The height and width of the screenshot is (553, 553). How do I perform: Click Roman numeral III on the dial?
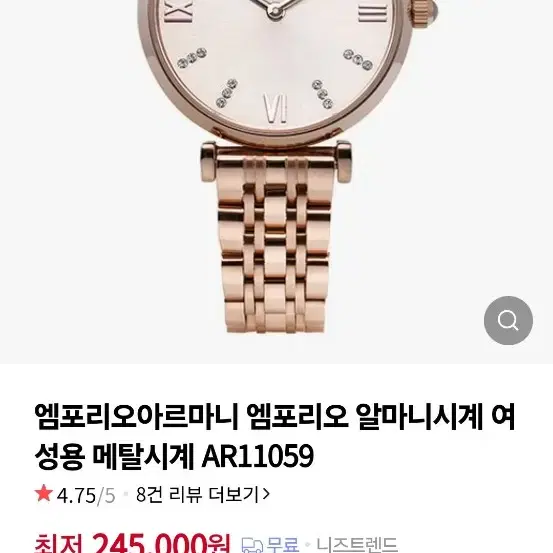[x=372, y=13]
